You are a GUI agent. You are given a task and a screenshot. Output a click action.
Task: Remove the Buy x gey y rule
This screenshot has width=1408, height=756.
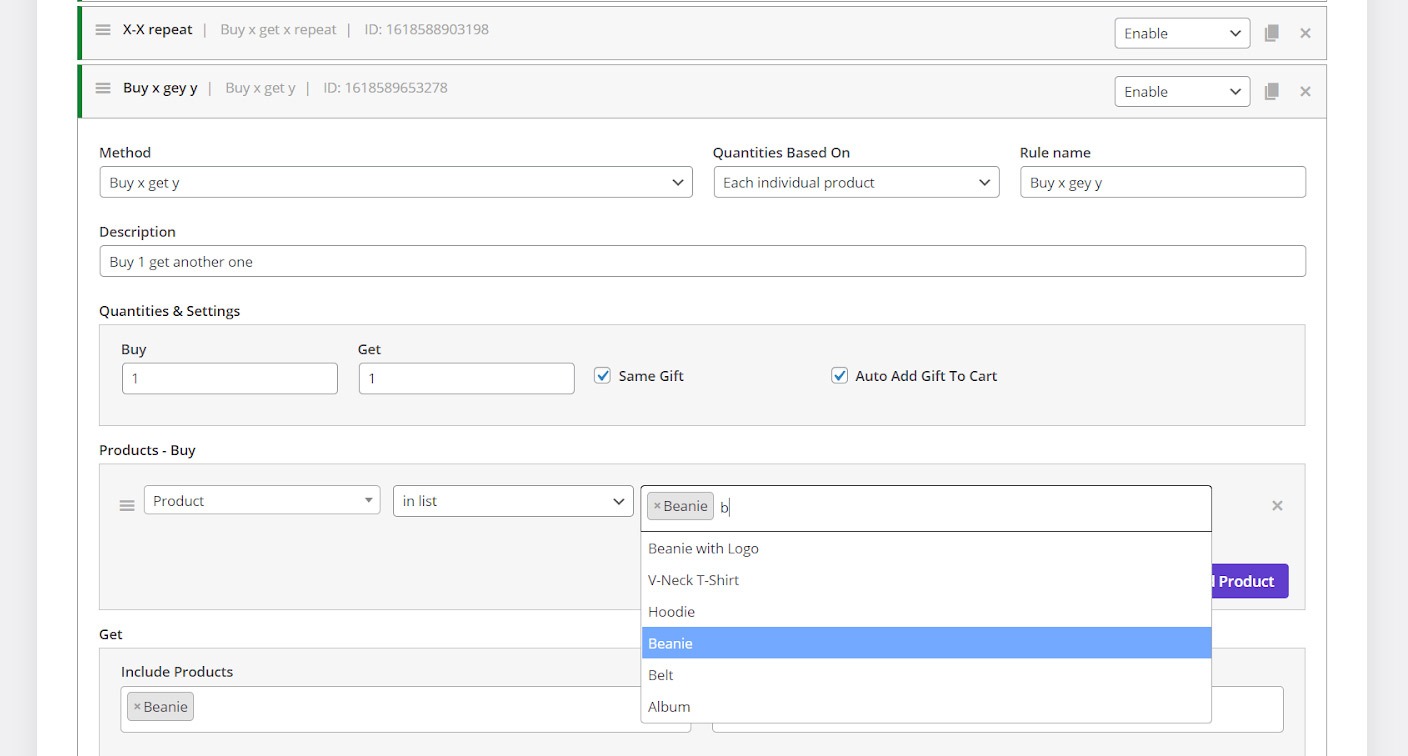coord(1305,91)
